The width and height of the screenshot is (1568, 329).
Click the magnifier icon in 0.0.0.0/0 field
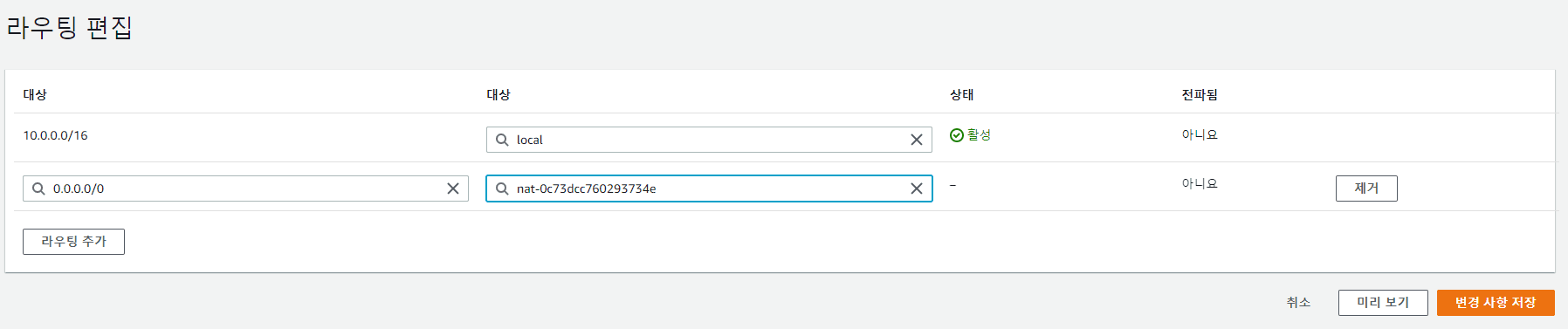click(x=38, y=188)
